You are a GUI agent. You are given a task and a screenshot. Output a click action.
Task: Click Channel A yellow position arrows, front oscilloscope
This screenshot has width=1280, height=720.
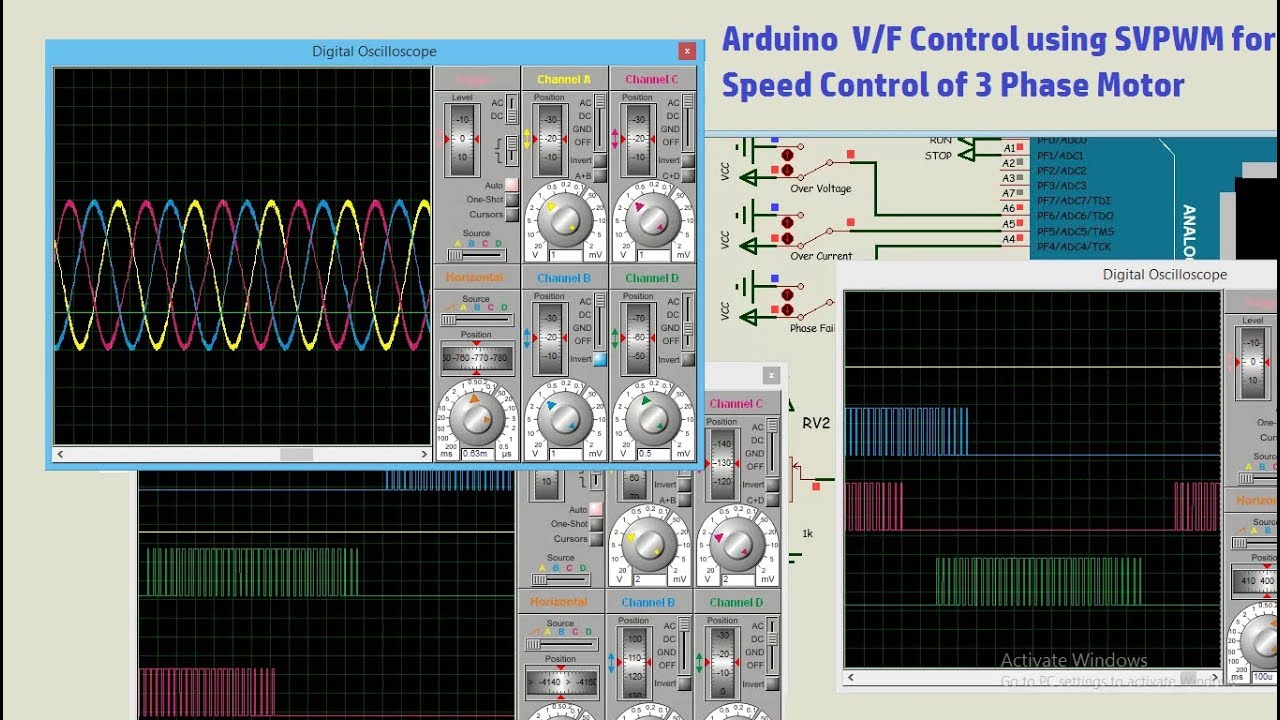pyautogui.click(x=527, y=139)
